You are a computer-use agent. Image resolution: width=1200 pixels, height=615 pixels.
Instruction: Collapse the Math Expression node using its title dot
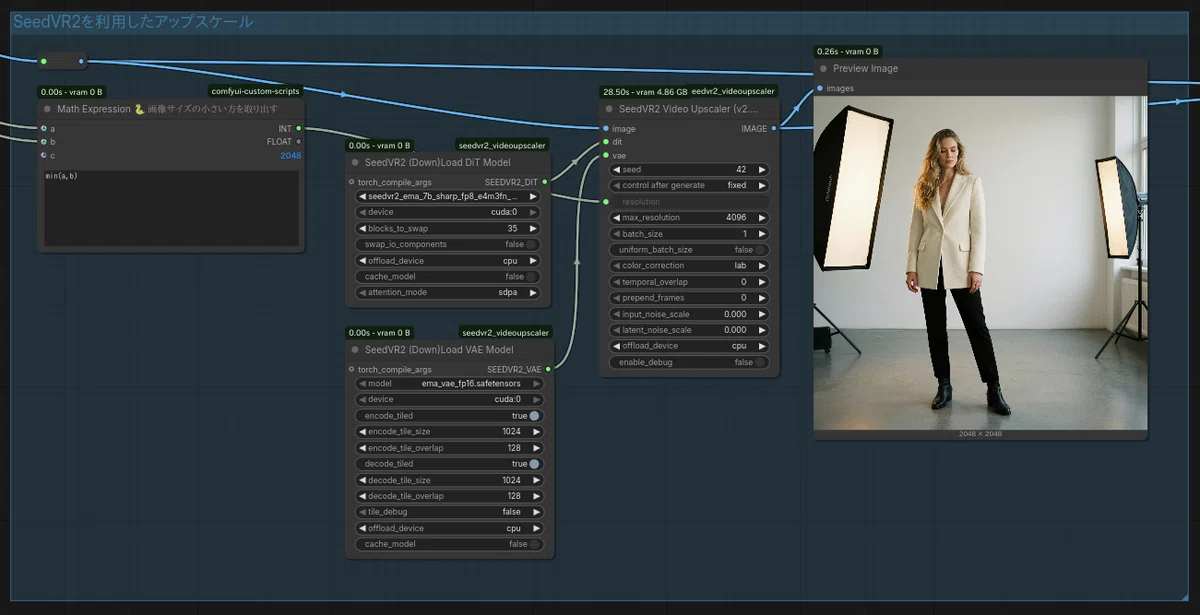[x=47, y=109]
